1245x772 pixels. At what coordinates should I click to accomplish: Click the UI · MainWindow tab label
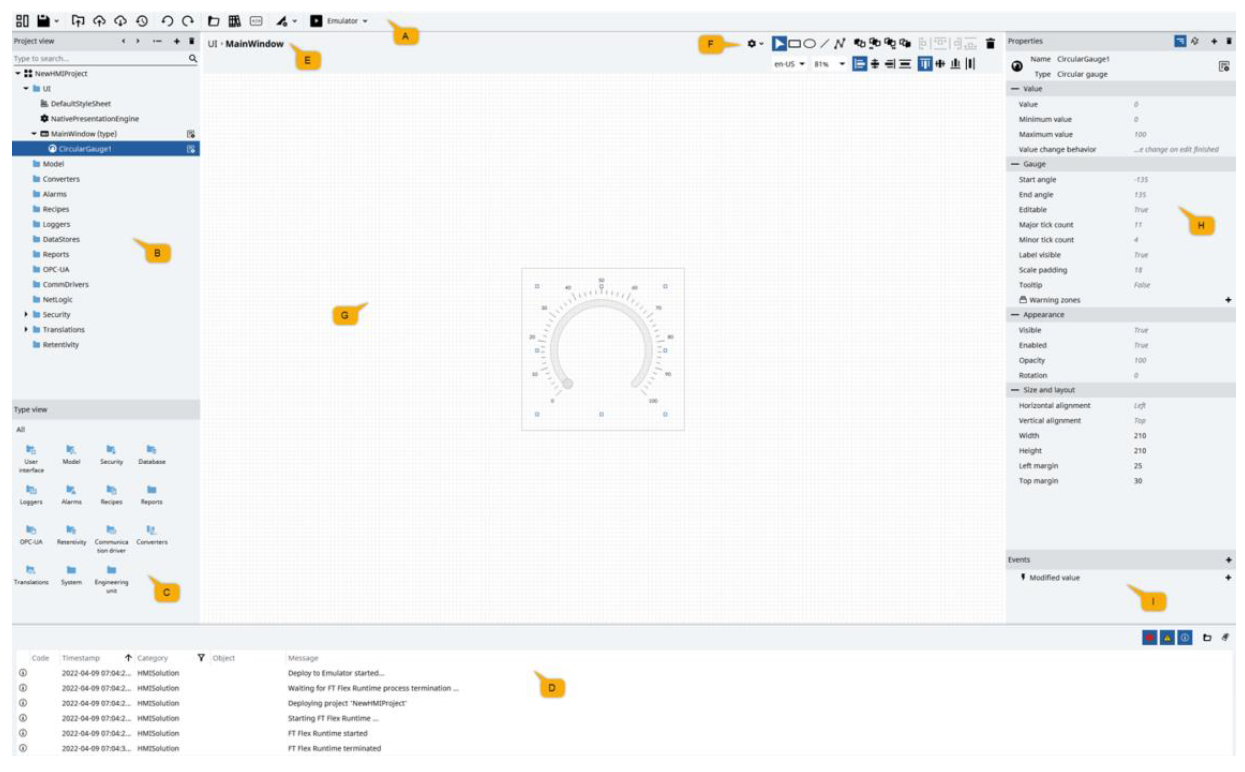coord(245,44)
